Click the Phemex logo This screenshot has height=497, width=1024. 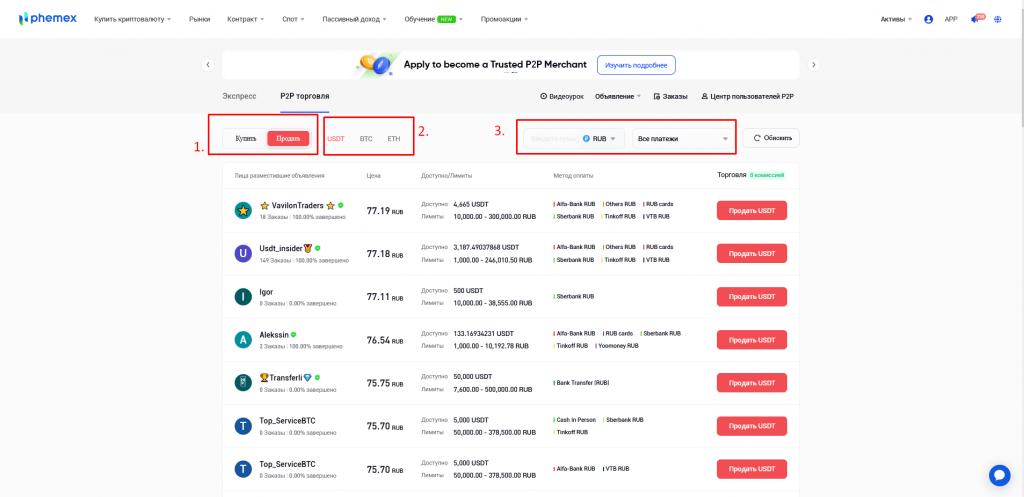[x=48, y=19]
